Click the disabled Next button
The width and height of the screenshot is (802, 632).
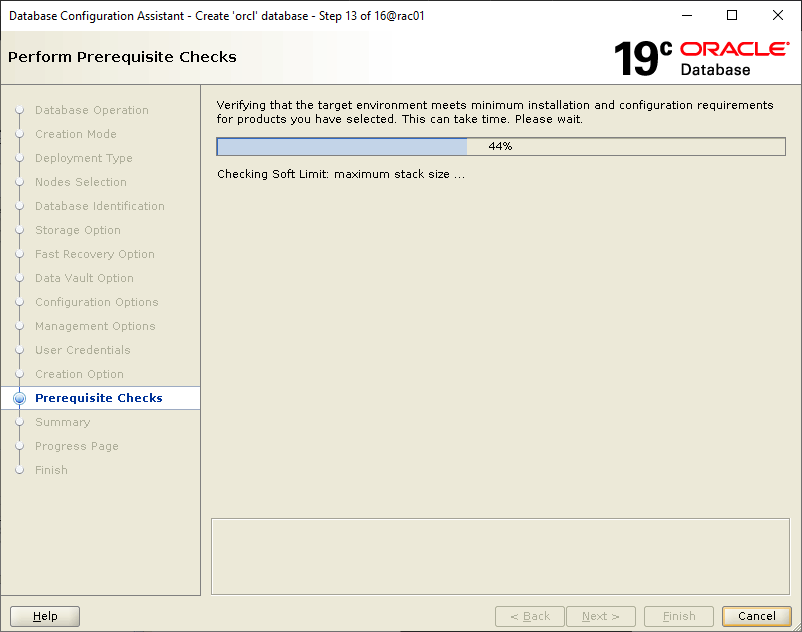[x=601, y=616]
